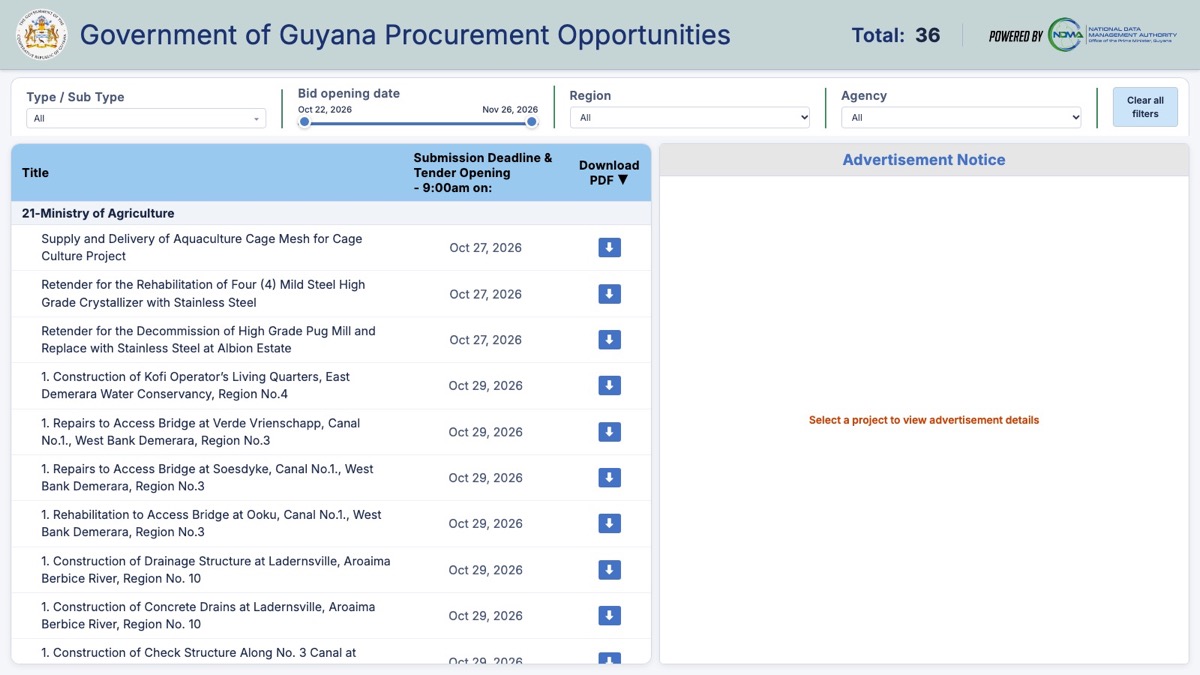Download PDF for Ooku access bridge rehabilitation
1200x675 pixels.
(609, 524)
